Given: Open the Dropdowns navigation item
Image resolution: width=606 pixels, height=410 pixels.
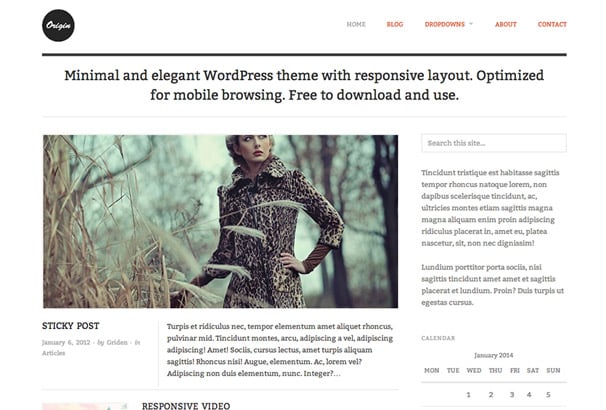Looking at the screenshot, I should point(444,24).
